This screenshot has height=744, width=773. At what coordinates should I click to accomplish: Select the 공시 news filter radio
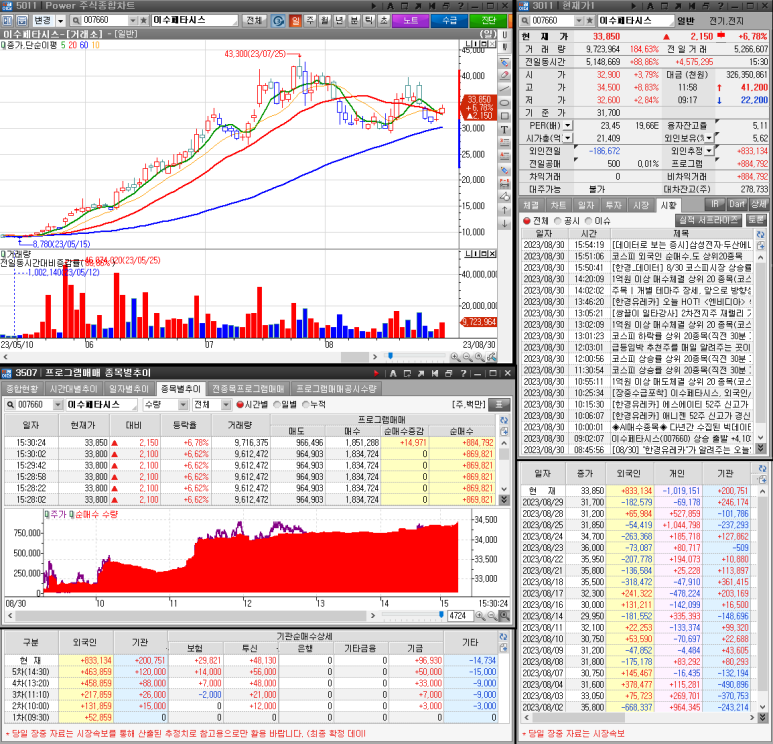click(558, 221)
